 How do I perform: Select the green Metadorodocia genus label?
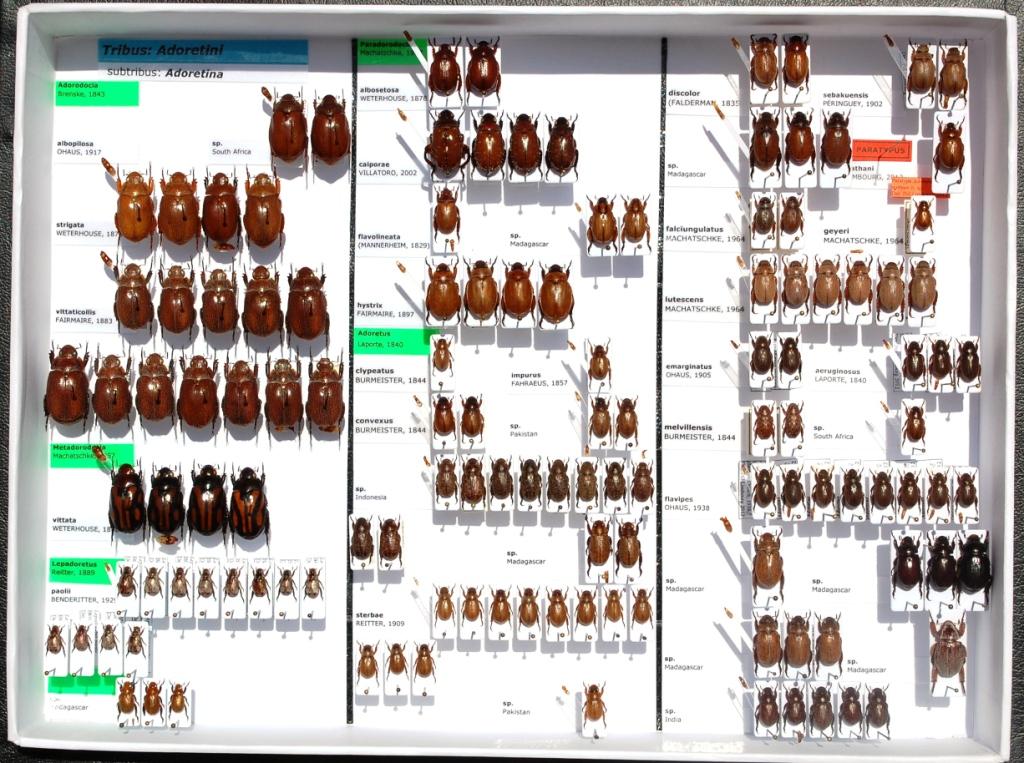[91, 454]
